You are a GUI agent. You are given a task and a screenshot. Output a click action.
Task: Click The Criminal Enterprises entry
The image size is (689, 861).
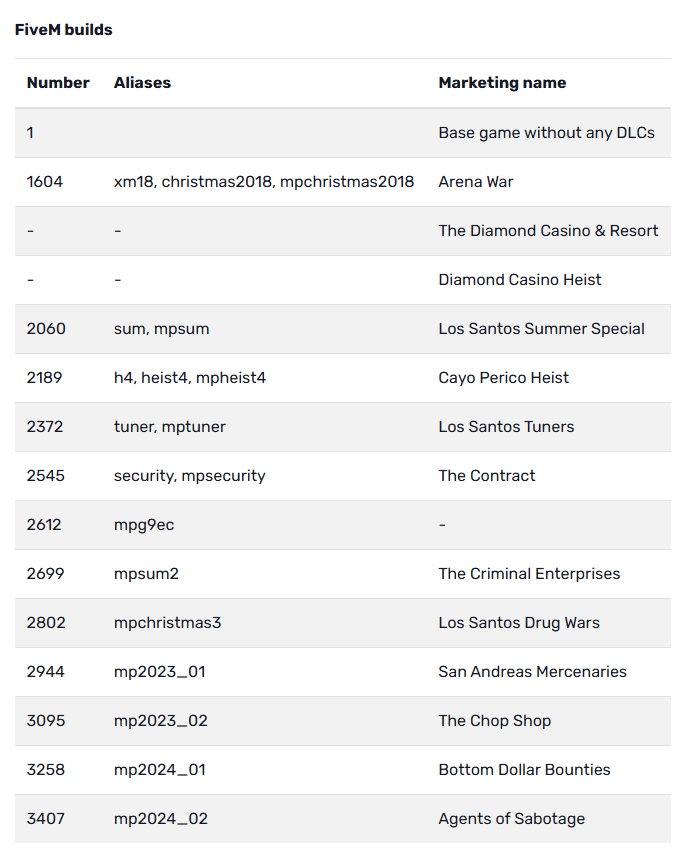(529, 574)
